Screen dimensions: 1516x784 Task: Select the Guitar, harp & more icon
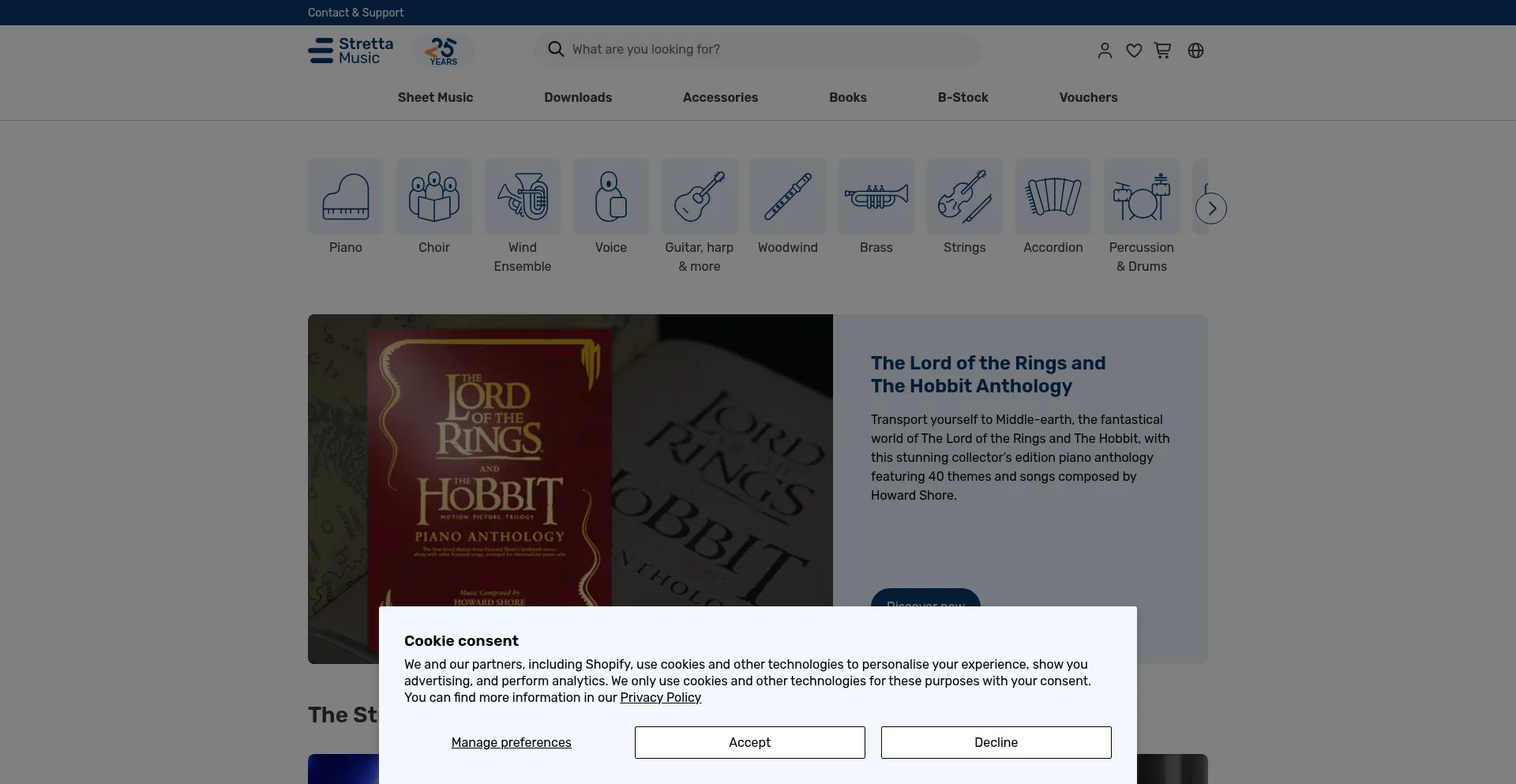[x=700, y=197]
